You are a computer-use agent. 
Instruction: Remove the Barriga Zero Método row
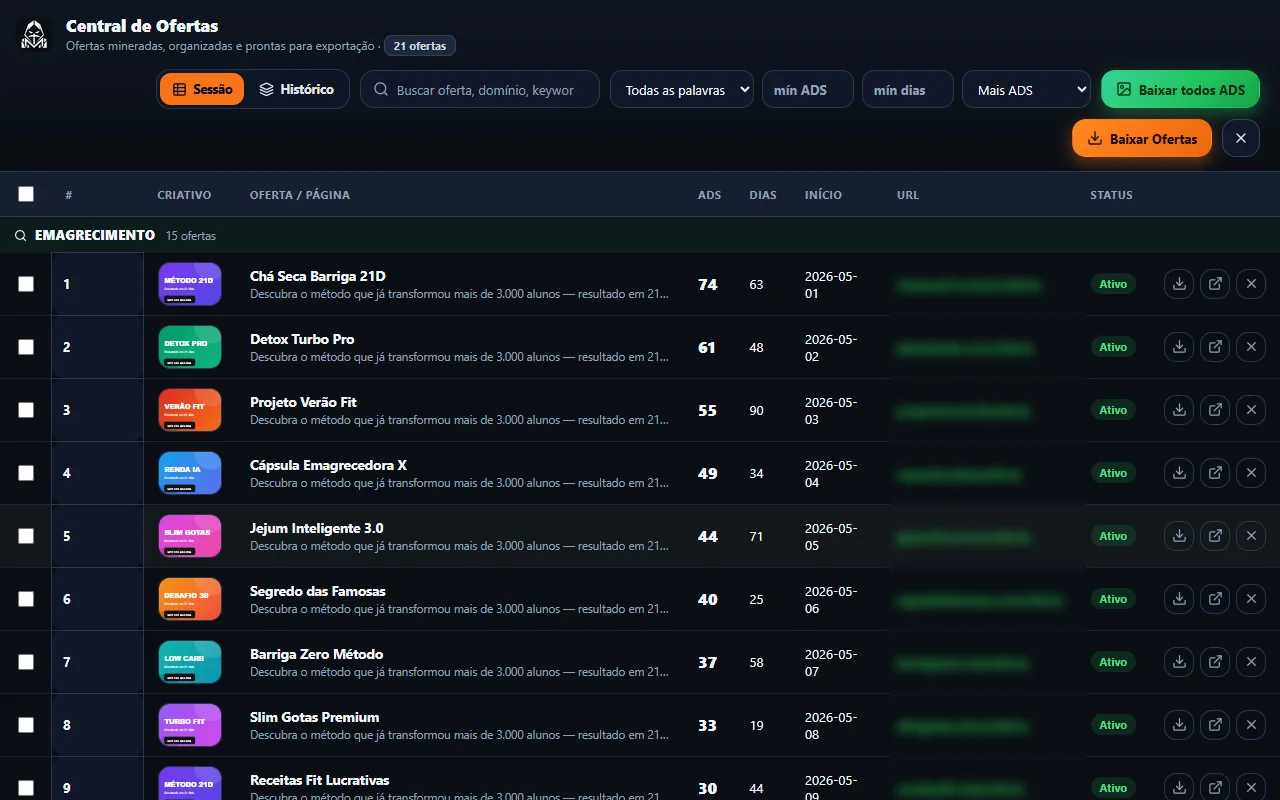point(1251,662)
